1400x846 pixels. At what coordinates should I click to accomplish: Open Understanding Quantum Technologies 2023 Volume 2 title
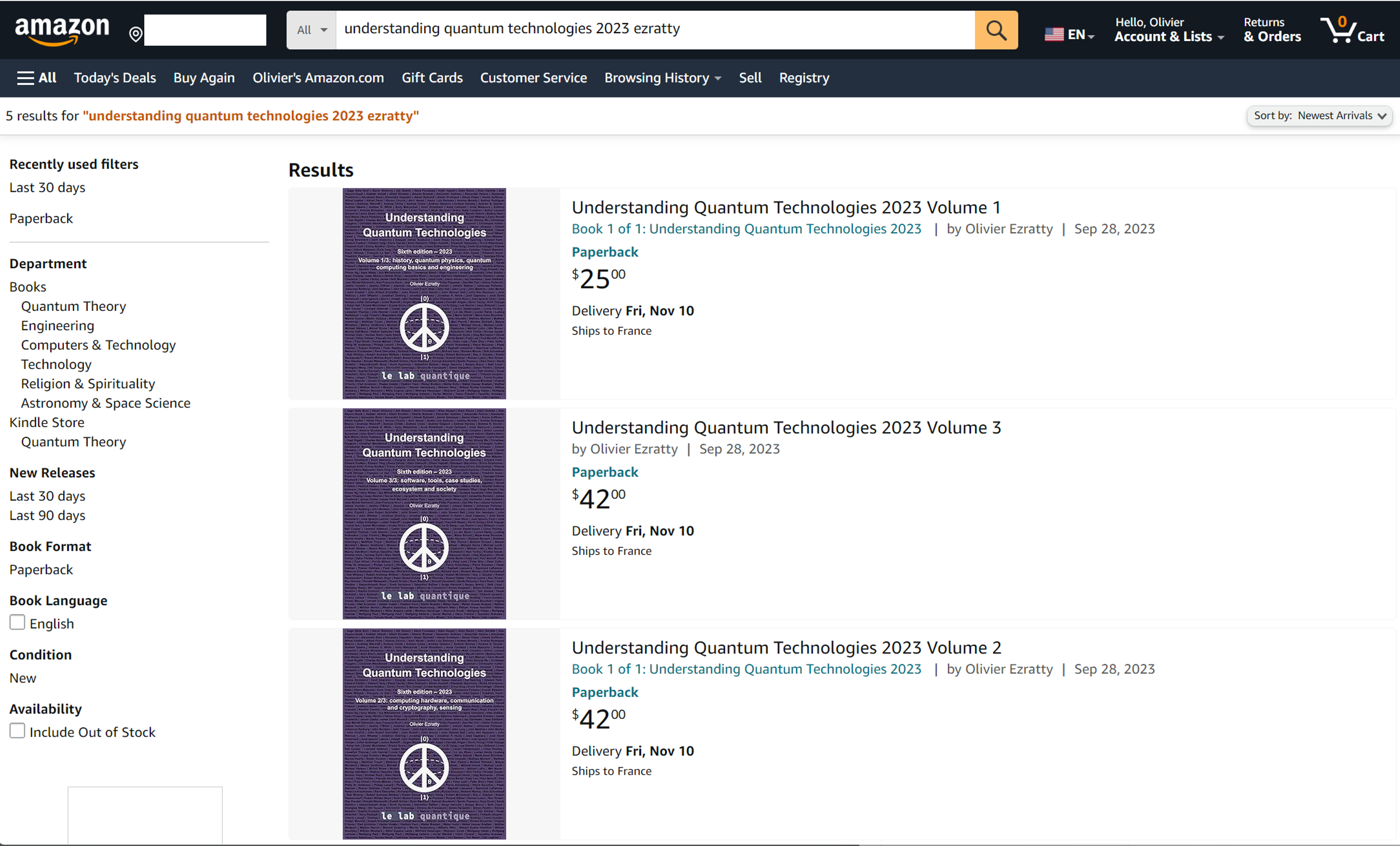tap(786, 647)
